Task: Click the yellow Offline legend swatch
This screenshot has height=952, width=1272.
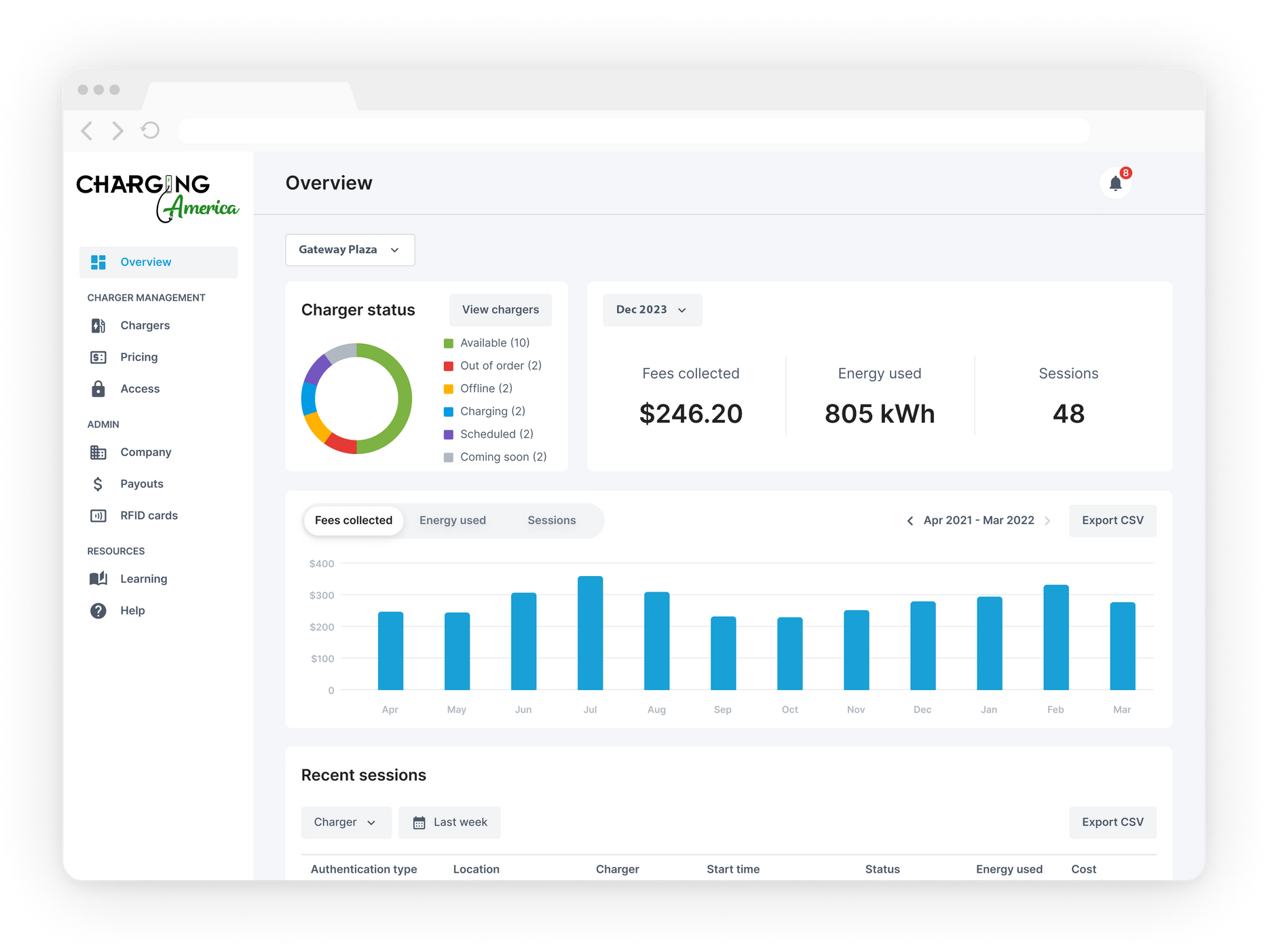Action: pos(449,389)
